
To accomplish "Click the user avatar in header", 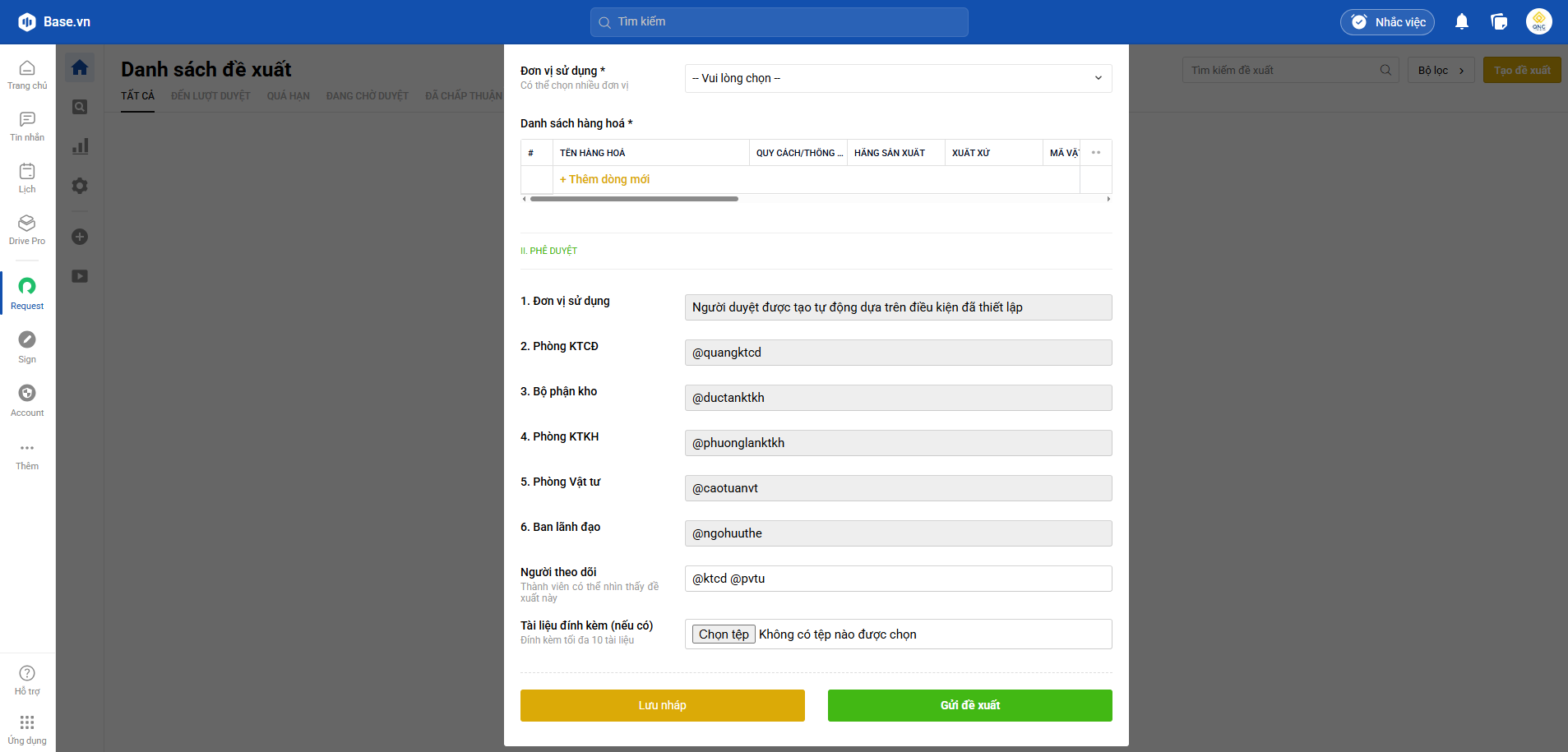I will [x=1538, y=22].
